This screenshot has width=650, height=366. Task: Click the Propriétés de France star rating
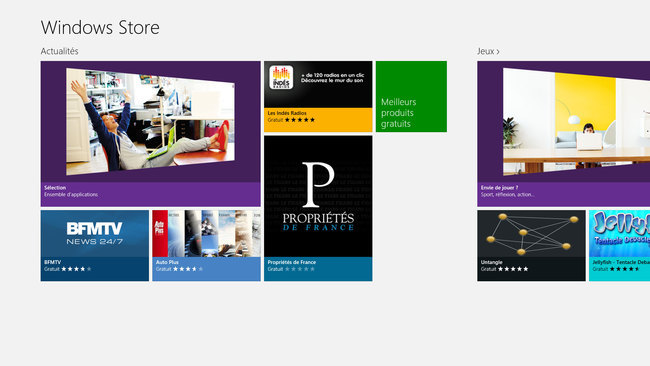click(x=300, y=269)
